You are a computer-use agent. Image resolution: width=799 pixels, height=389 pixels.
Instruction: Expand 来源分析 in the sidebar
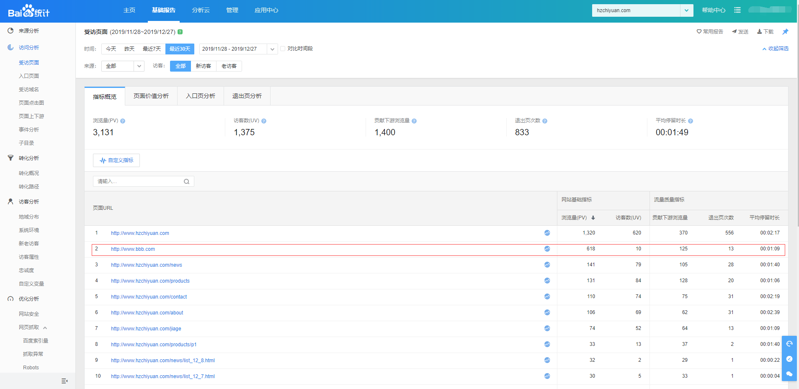point(29,31)
